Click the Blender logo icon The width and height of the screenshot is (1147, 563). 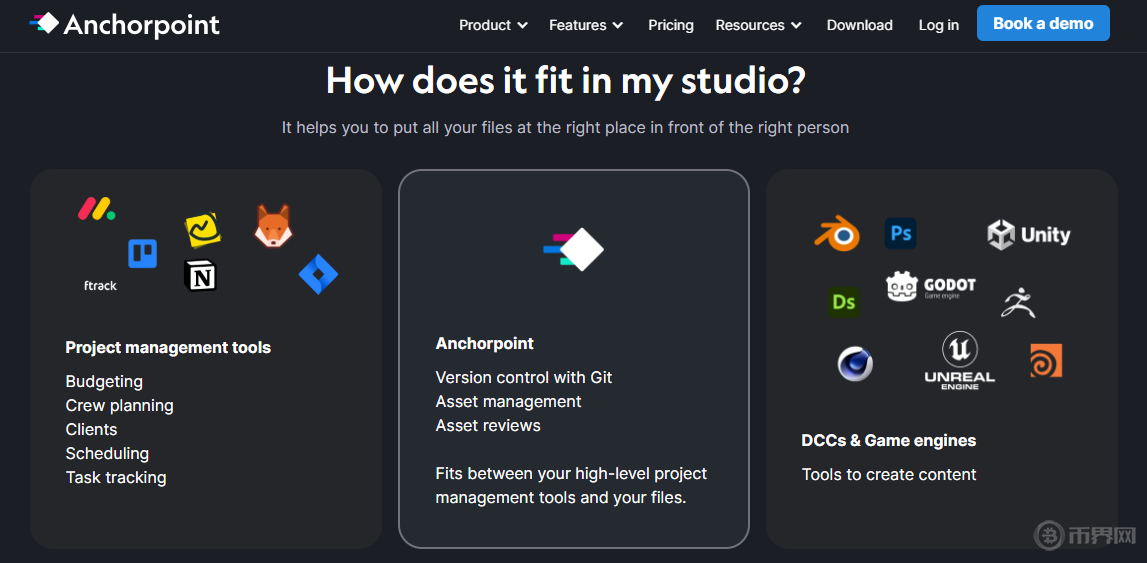pos(837,235)
